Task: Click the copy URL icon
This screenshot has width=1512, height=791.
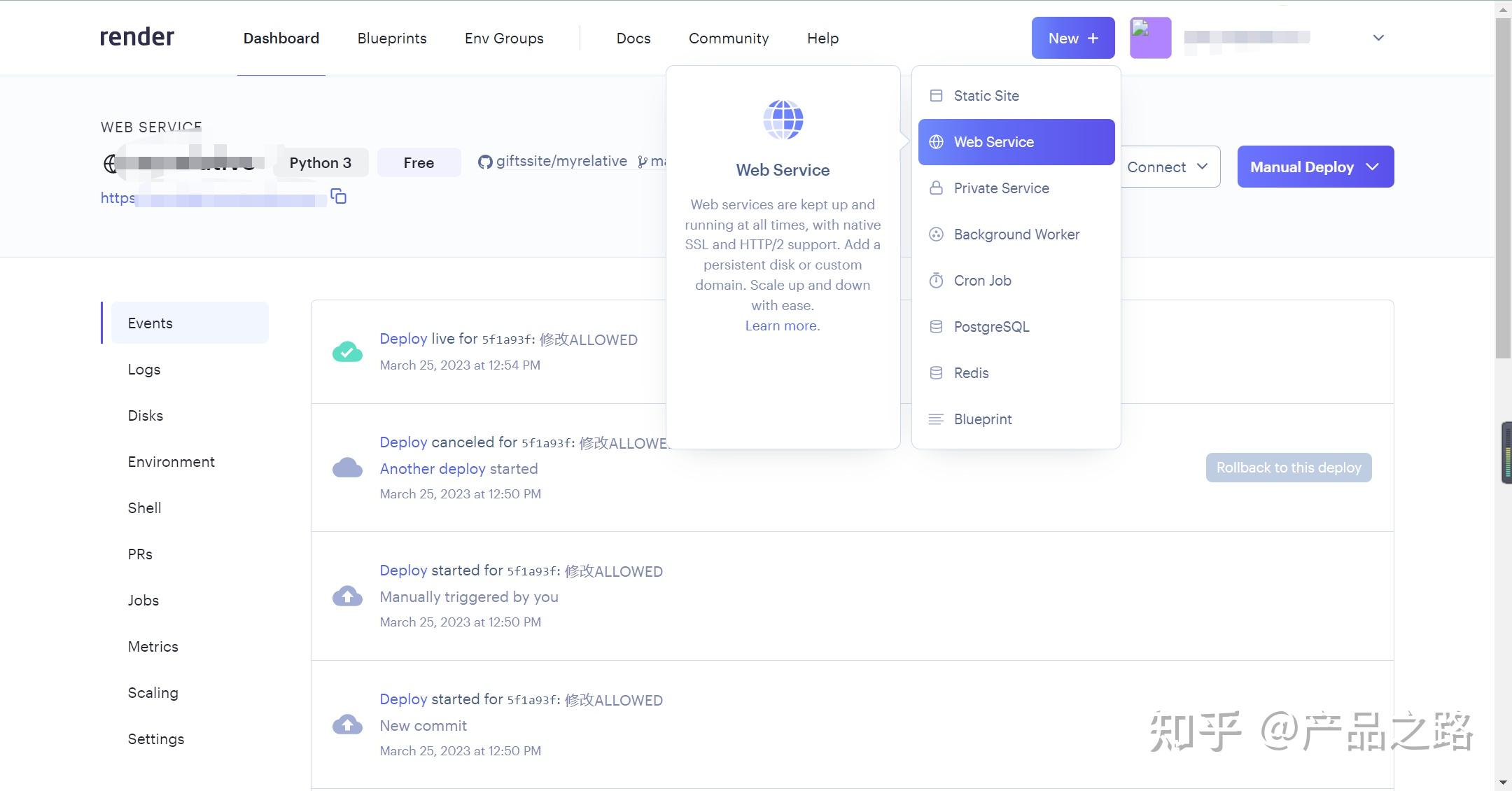Action: (x=339, y=197)
